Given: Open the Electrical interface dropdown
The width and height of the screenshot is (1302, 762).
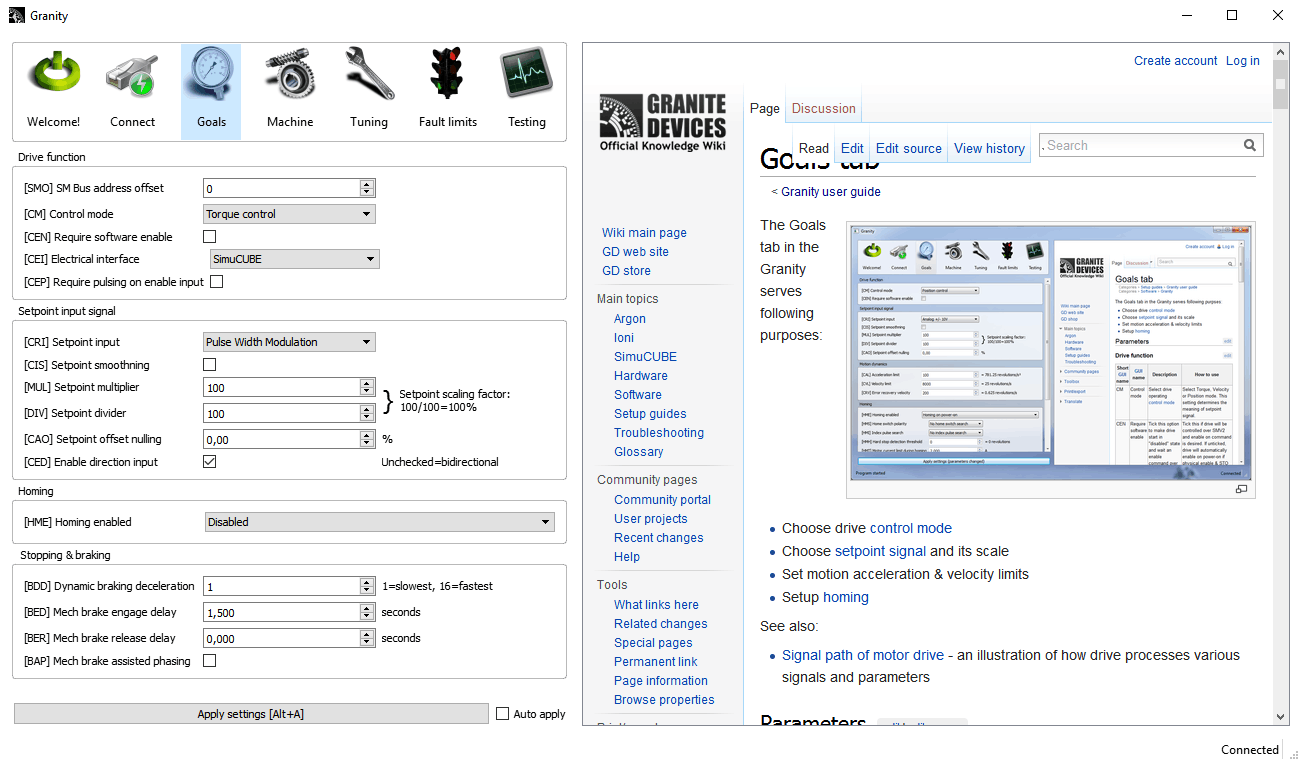Looking at the screenshot, I should [296, 259].
